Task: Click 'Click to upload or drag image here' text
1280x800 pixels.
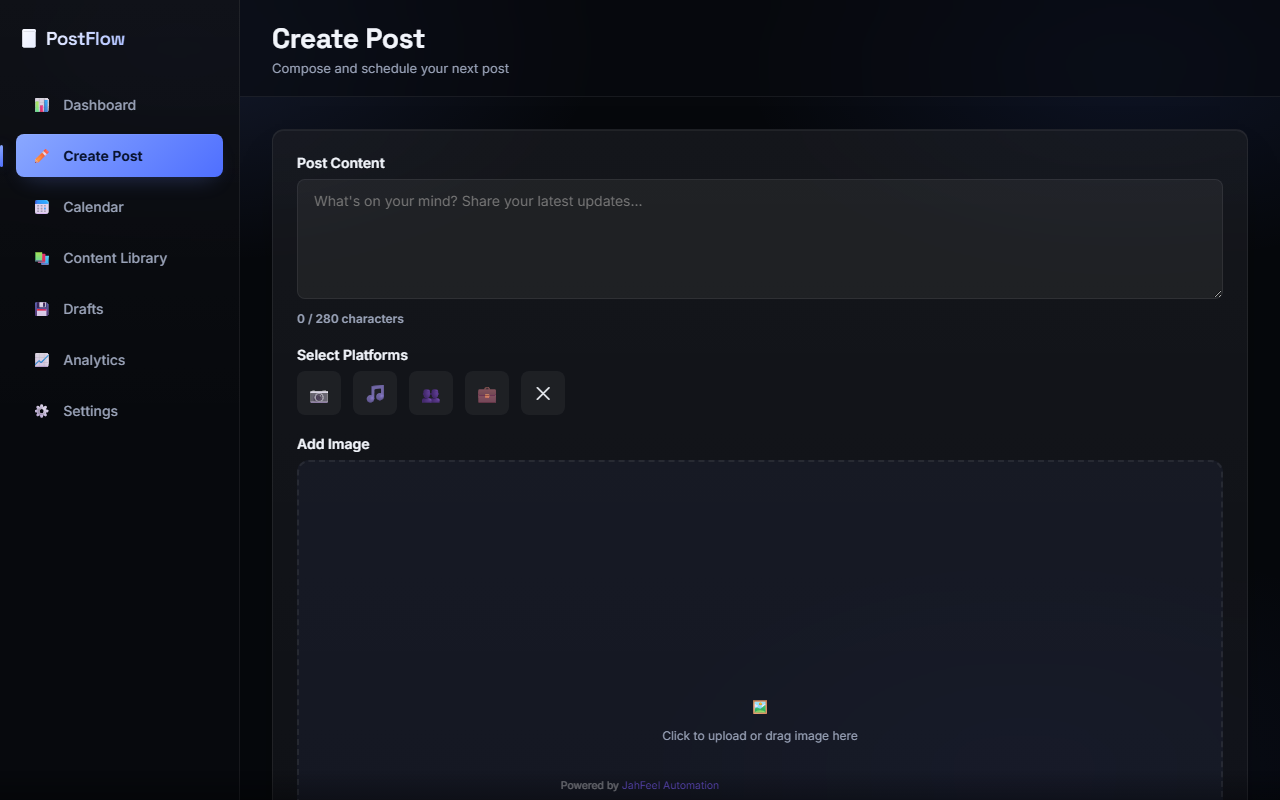Action: point(760,736)
